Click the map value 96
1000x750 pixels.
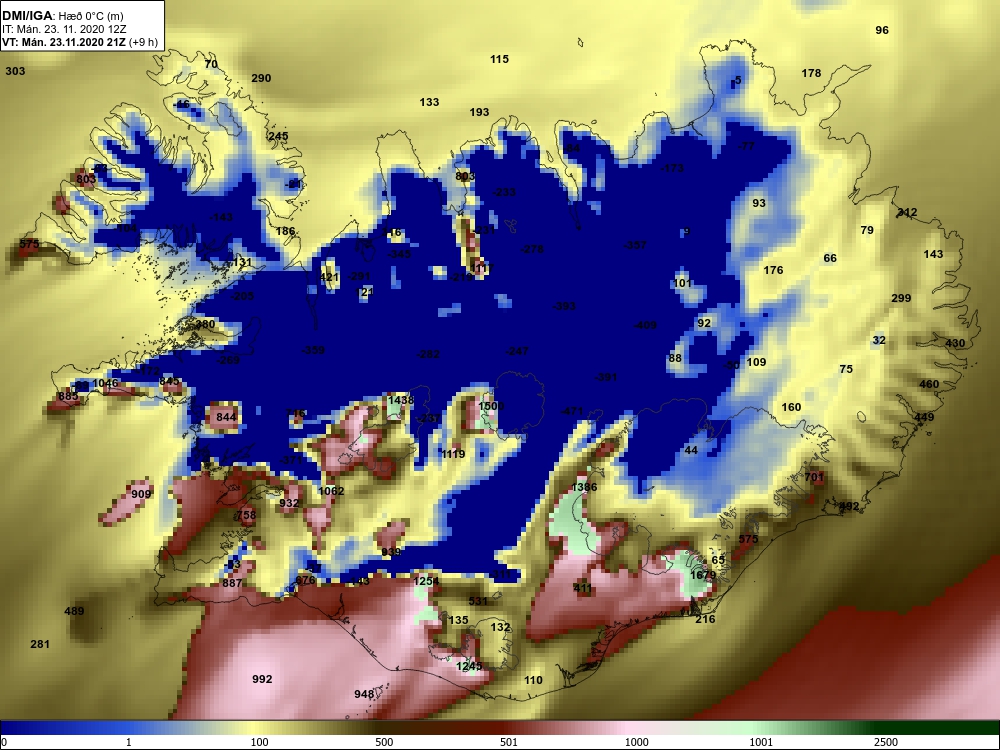881,30
